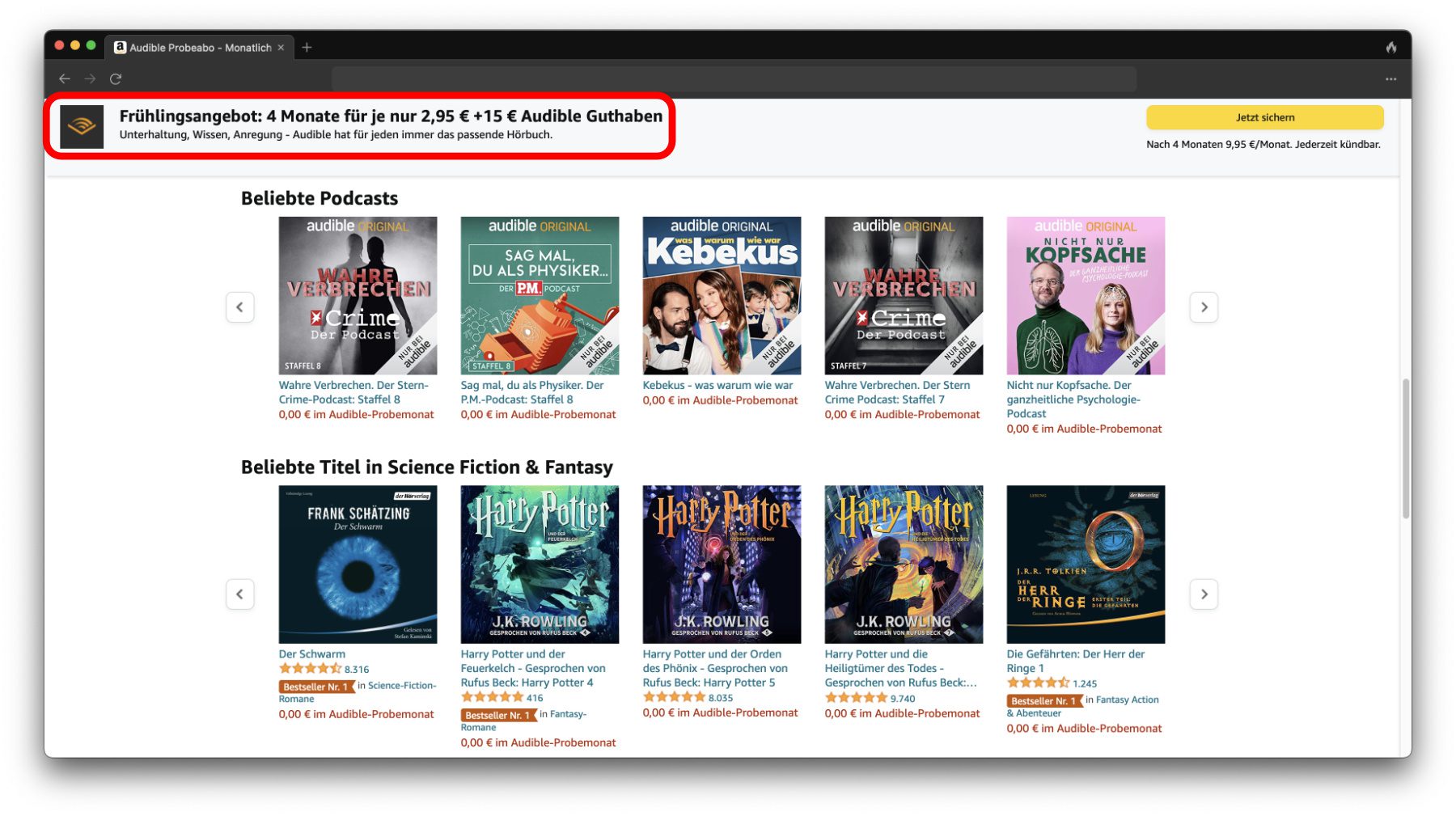Click the browser address bar
The height and width of the screenshot is (816, 1456).
coord(734,78)
